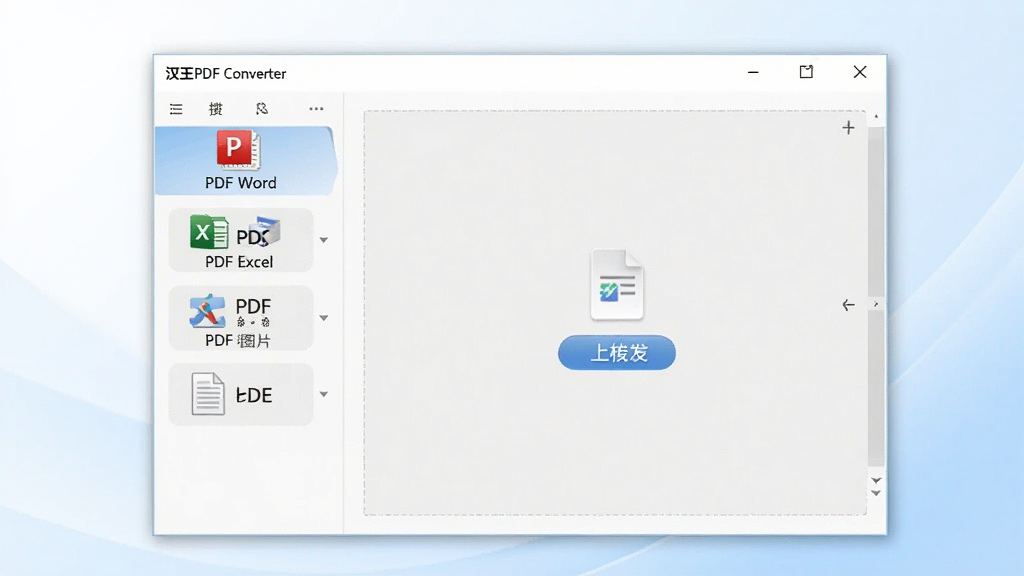The image size is (1024, 576).
Task: Select the PDF Excel conversion option
Action: (240, 240)
